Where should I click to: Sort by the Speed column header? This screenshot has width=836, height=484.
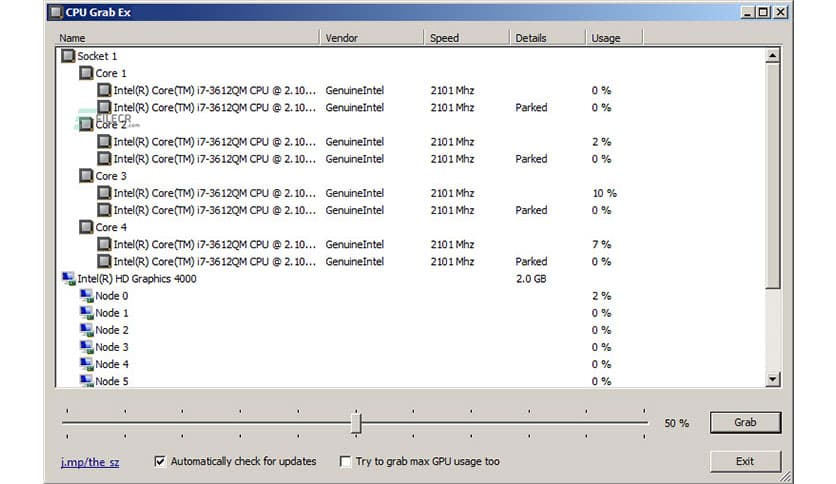point(467,38)
